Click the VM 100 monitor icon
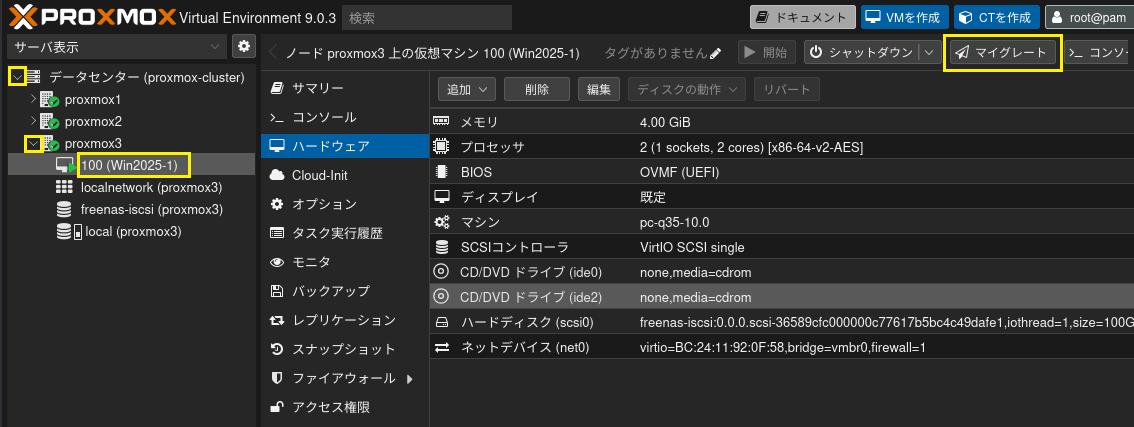1134x427 pixels. pos(66,166)
